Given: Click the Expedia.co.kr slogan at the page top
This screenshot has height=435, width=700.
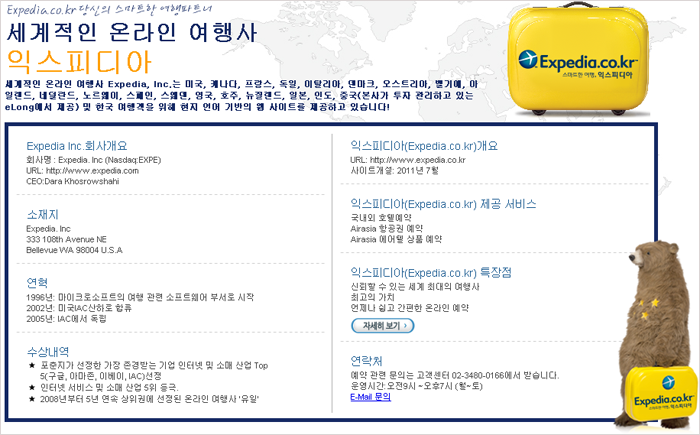Looking at the screenshot, I should 109,9.
